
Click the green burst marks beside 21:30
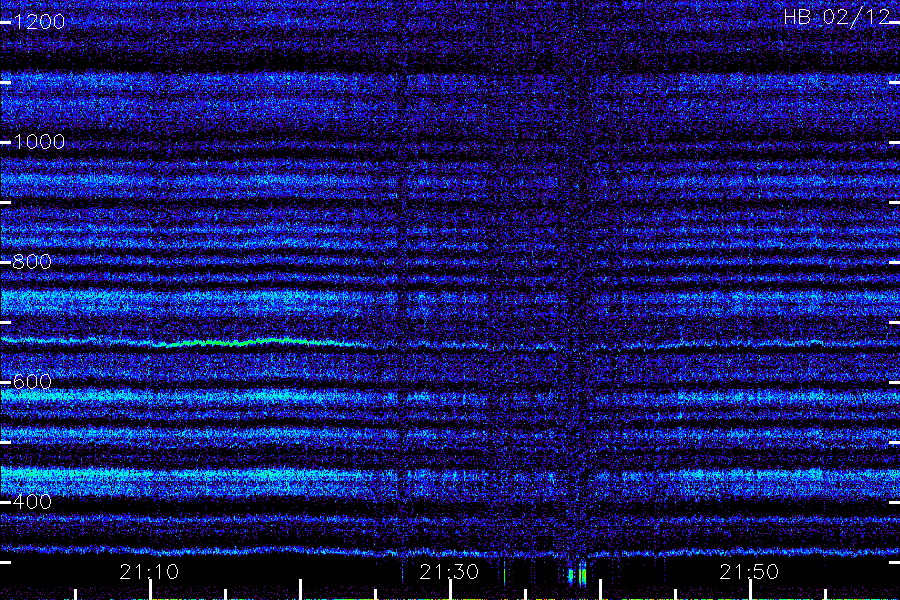[x=577, y=575]
